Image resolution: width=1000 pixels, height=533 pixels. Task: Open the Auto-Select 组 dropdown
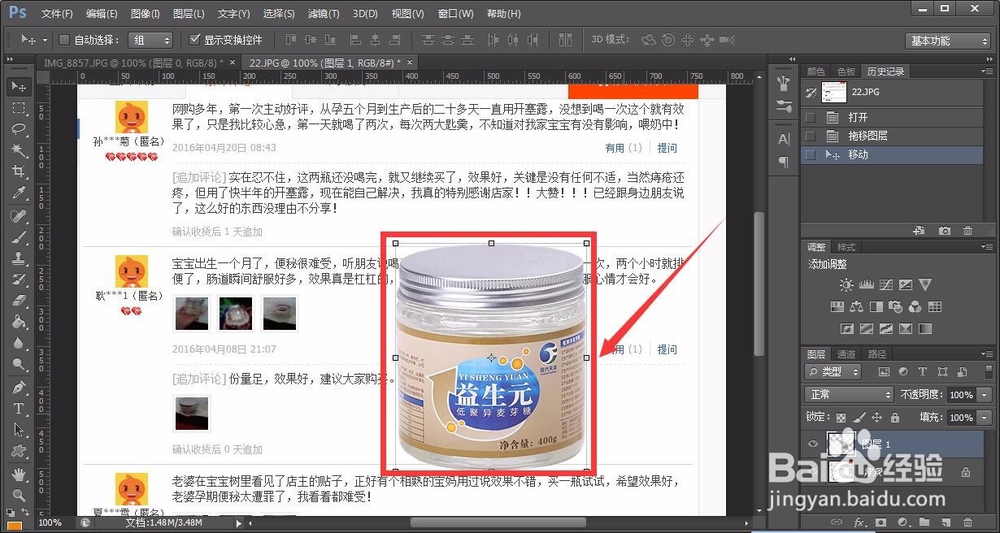point(150,40)
